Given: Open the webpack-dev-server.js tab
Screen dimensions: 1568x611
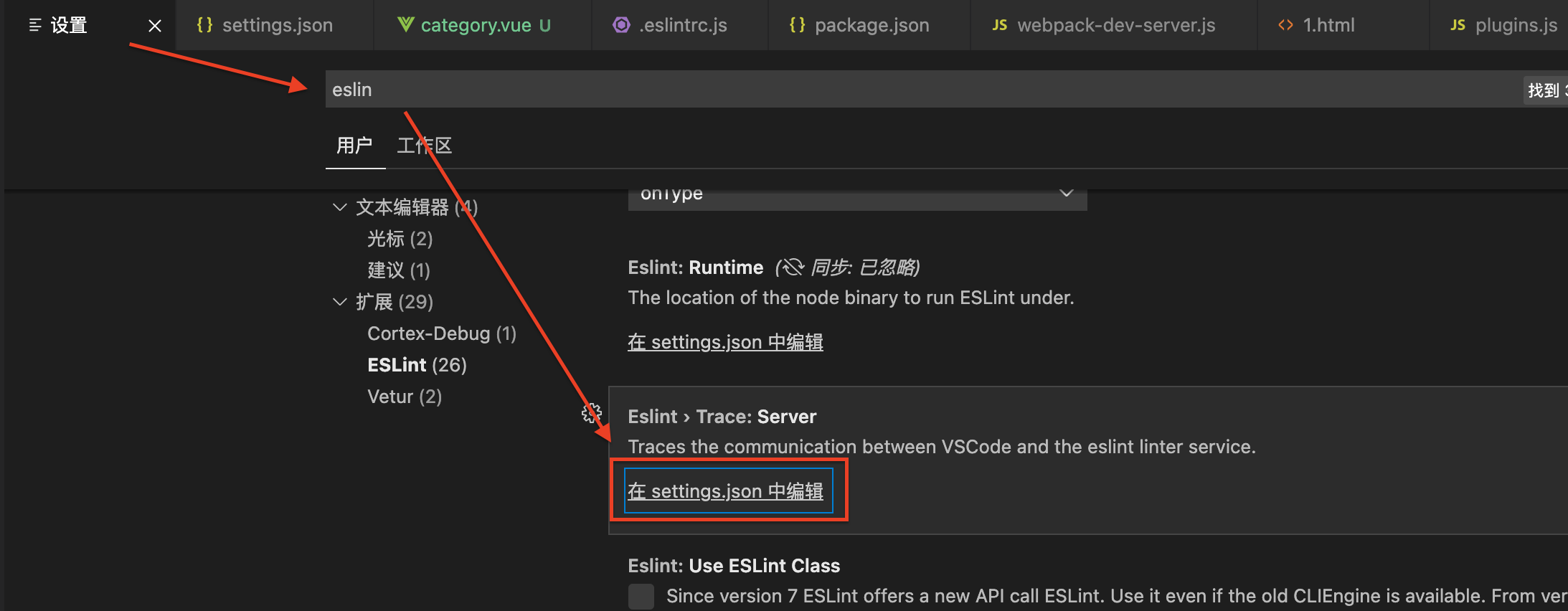Looking at the screenshot, I should (x=1115, y=24).
